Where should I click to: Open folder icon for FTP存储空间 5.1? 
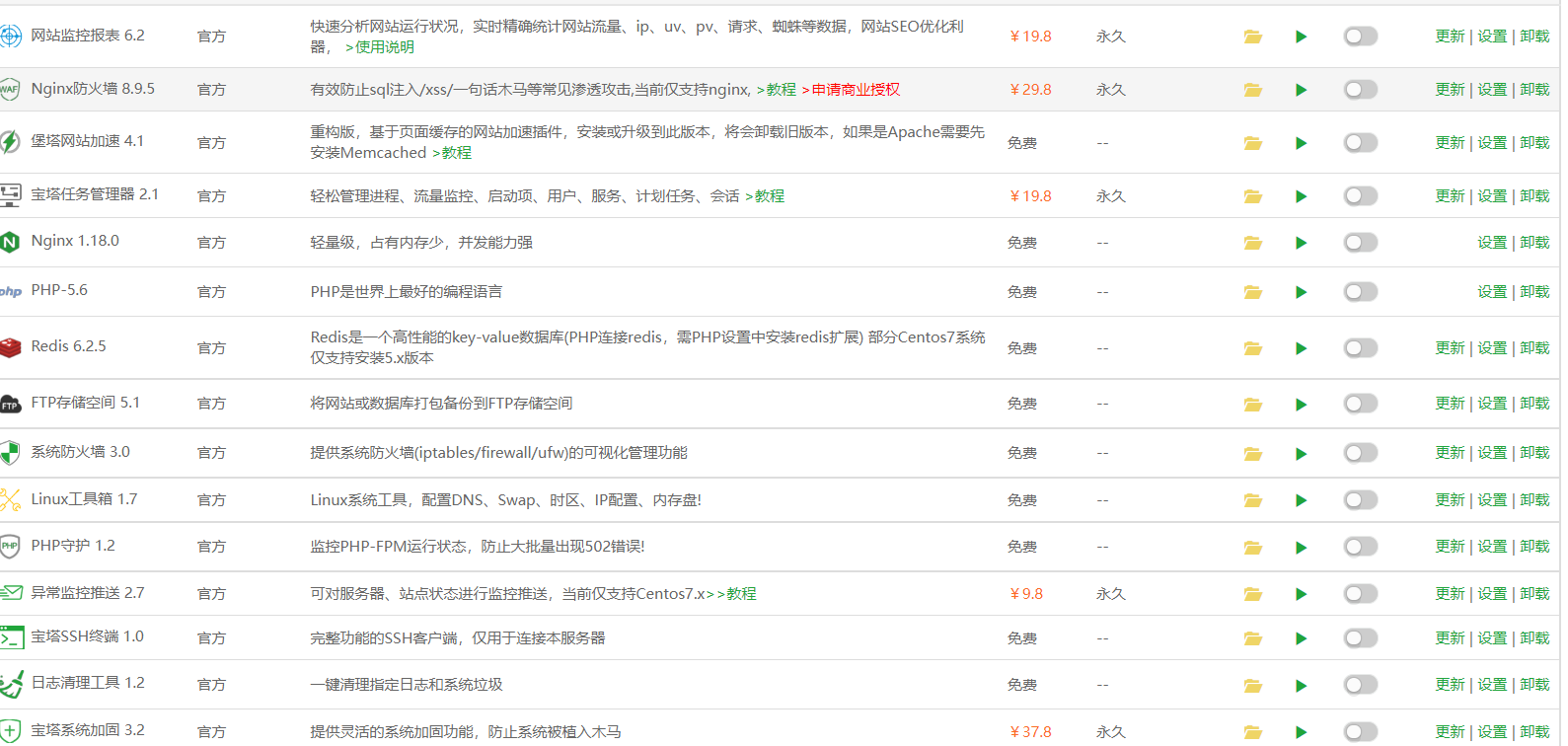(1253, 405)
